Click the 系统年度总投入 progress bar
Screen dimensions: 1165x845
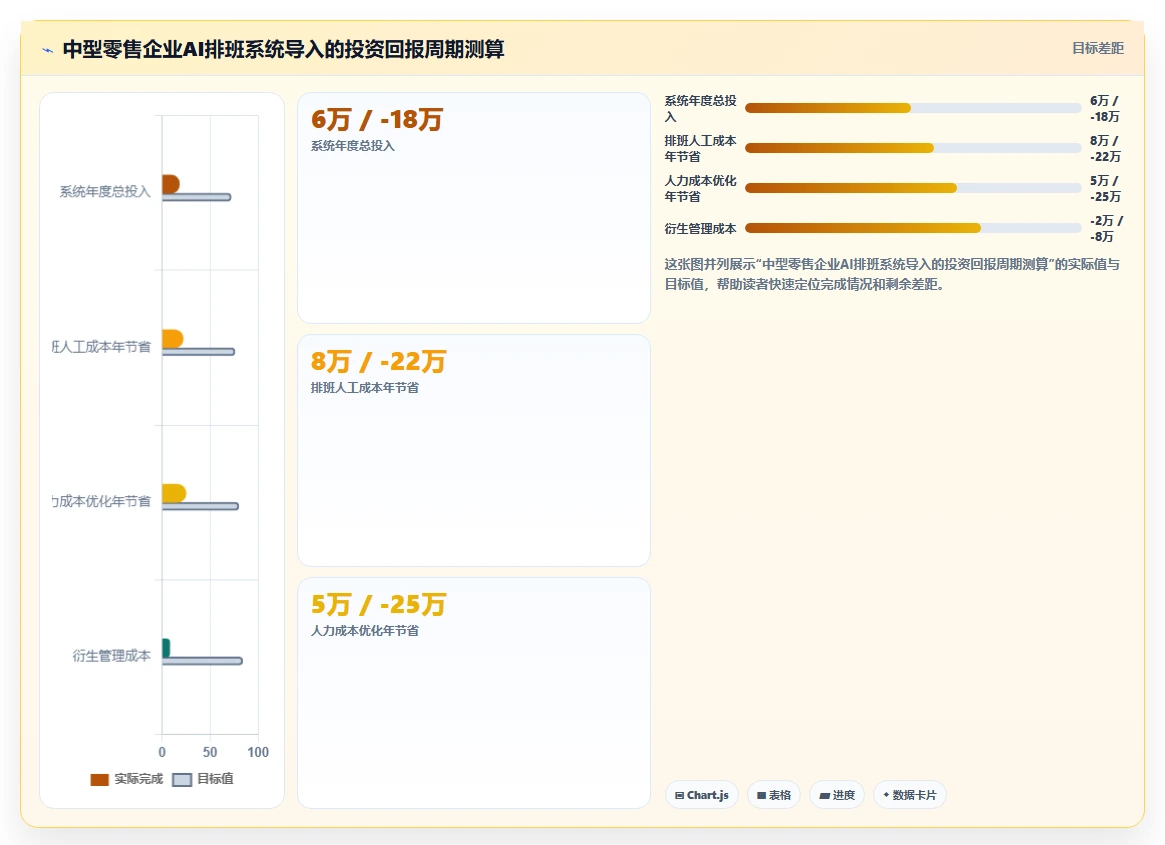point(913,109)
